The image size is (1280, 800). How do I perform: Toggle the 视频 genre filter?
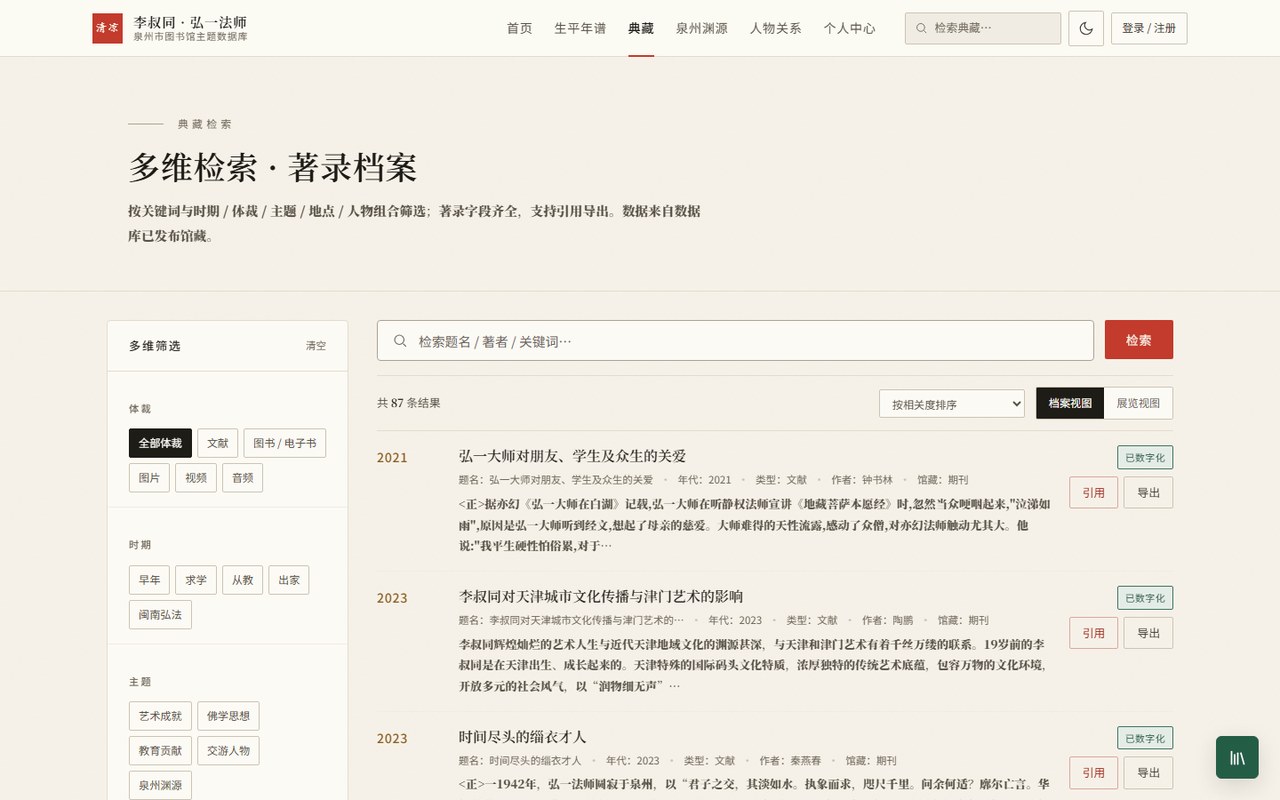[x=196, y=478]
